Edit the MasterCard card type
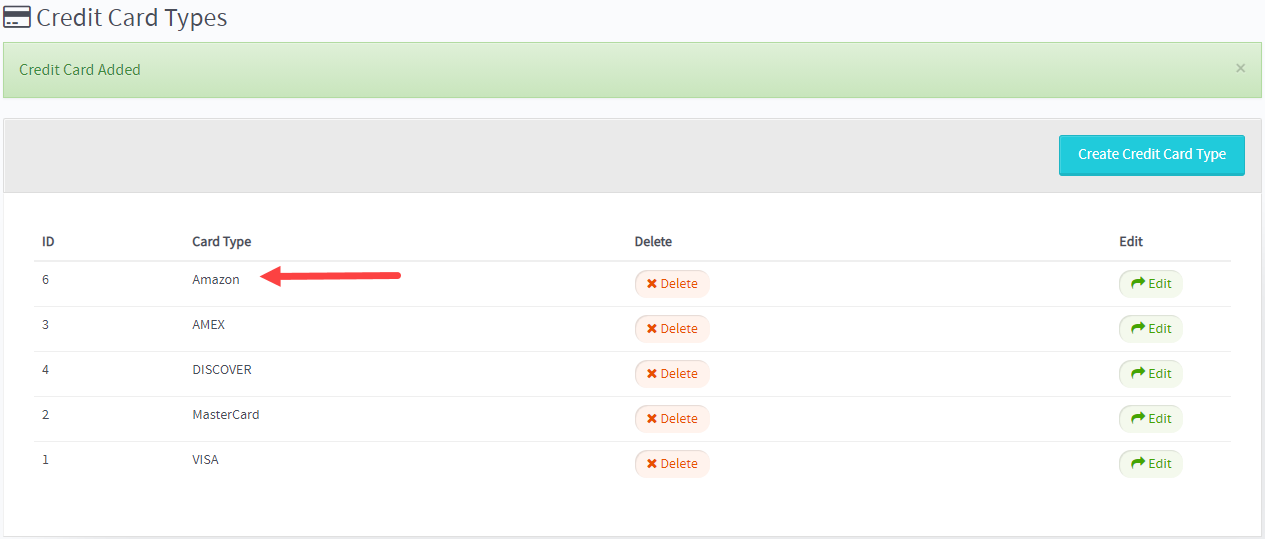 click(x=1150, y=419)
